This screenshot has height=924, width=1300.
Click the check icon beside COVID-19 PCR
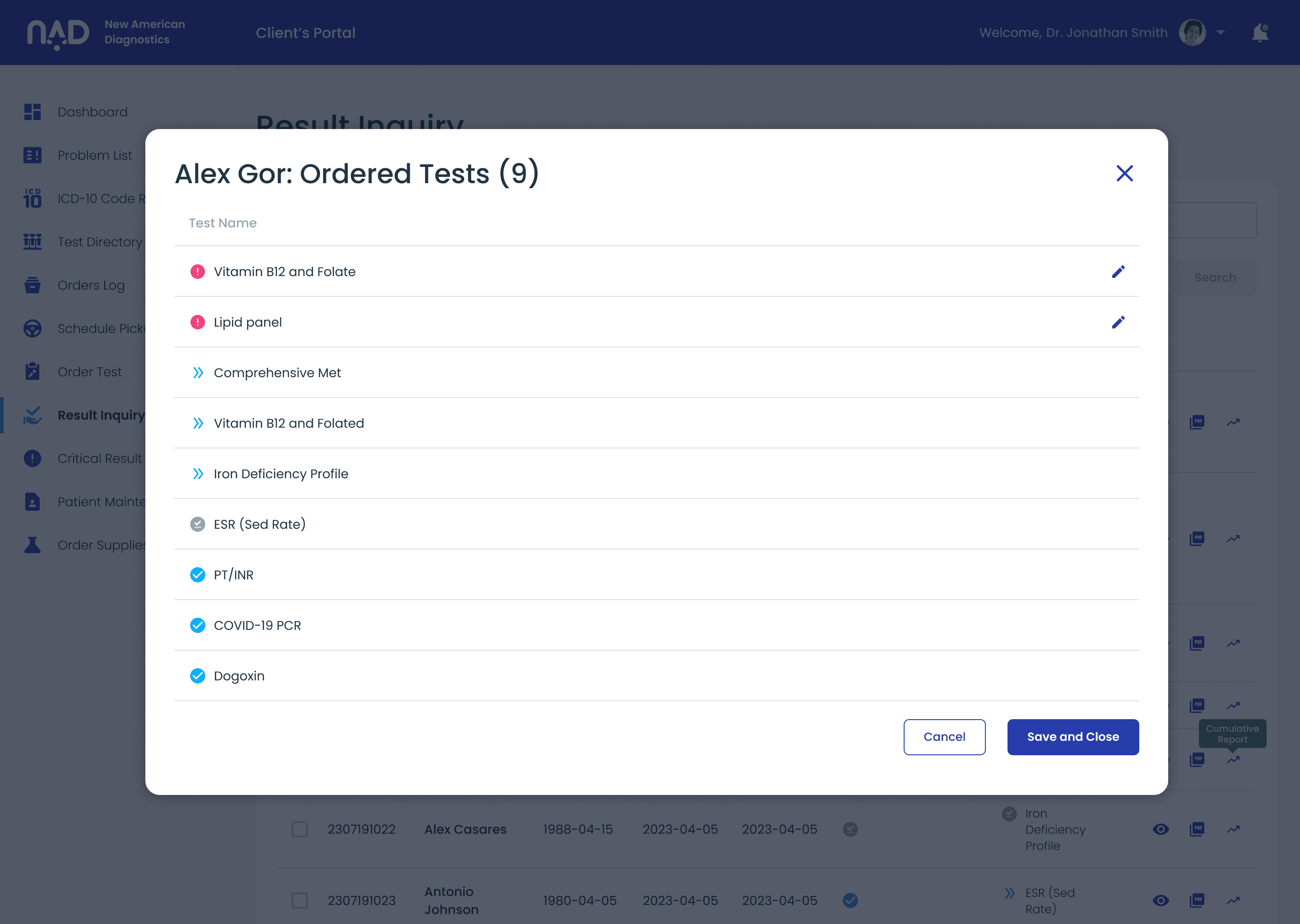(198, 625)
